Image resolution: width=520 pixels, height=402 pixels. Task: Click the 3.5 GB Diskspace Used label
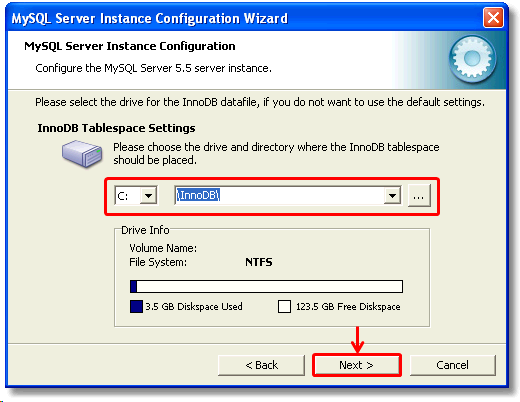tap(194, 306)
